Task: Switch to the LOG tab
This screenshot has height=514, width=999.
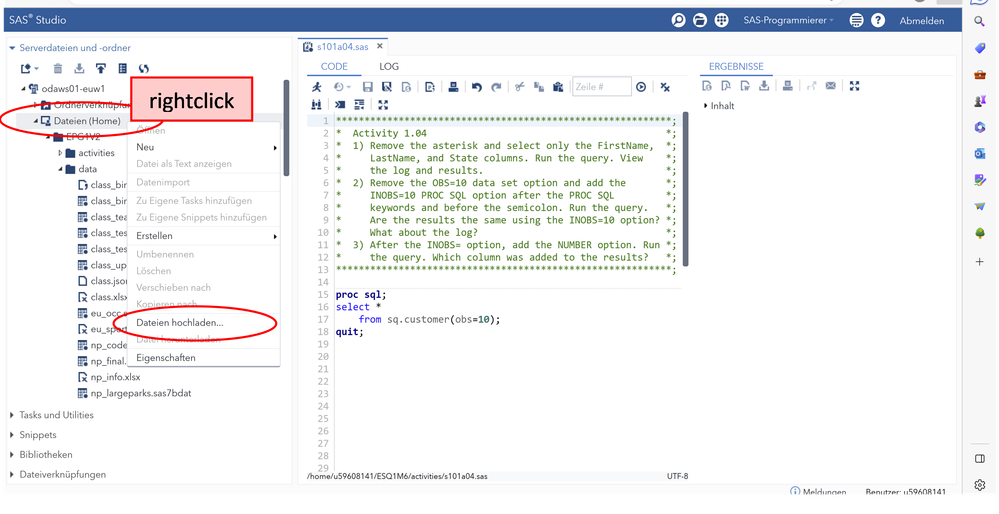Action: [389, 66]
